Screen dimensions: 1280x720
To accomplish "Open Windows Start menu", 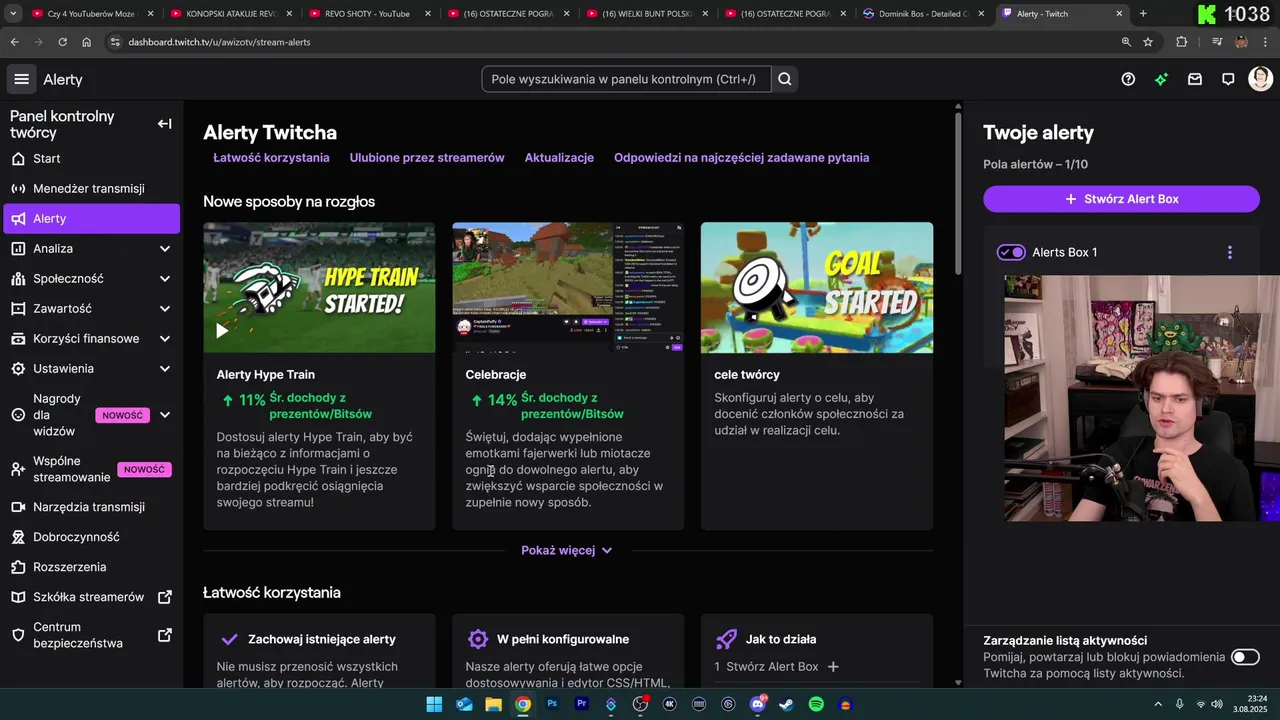I will (434, 704).
